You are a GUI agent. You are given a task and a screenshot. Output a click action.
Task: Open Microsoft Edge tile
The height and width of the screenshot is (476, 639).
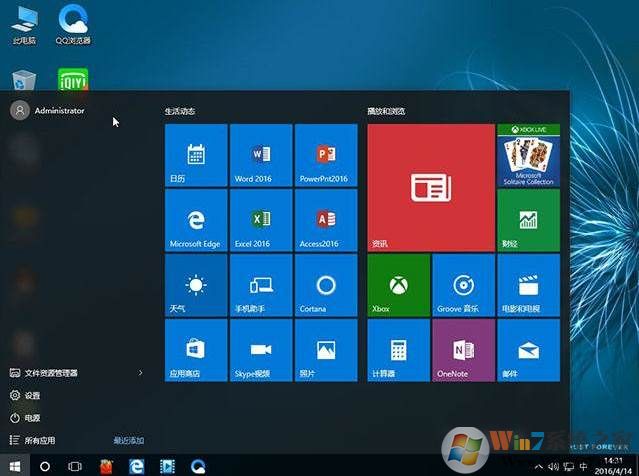click(196, 220)
